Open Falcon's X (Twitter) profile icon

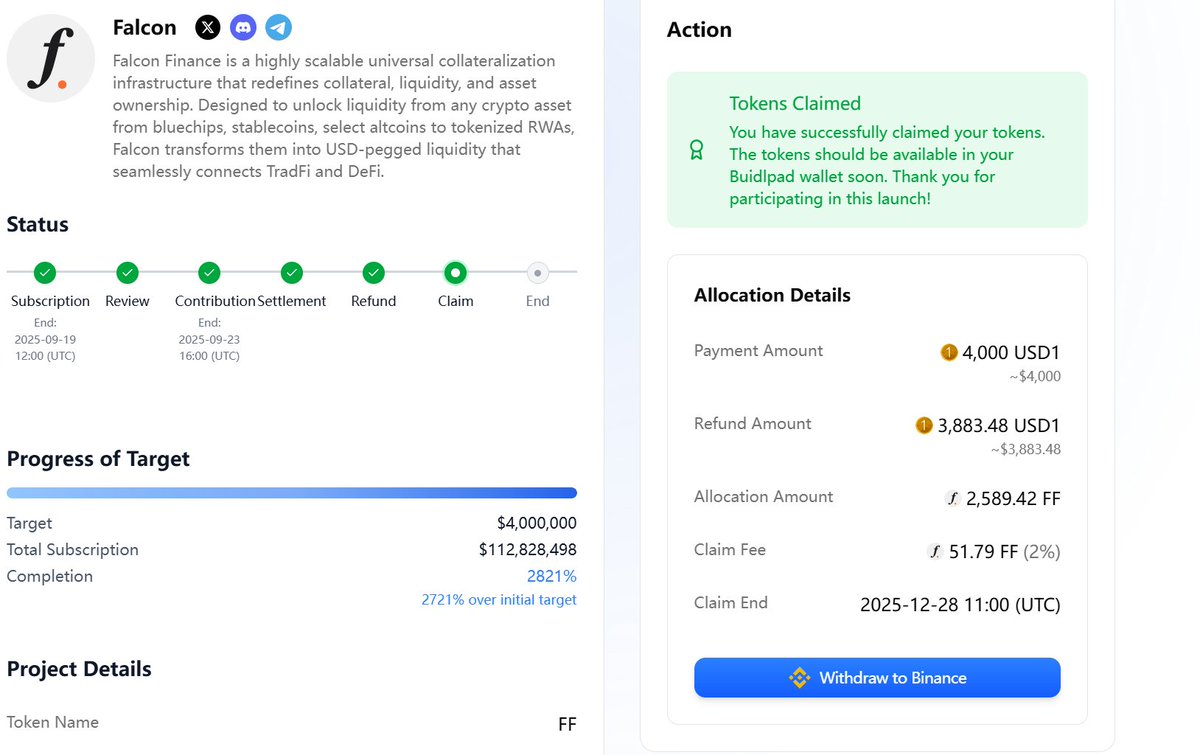coord(207,27)
